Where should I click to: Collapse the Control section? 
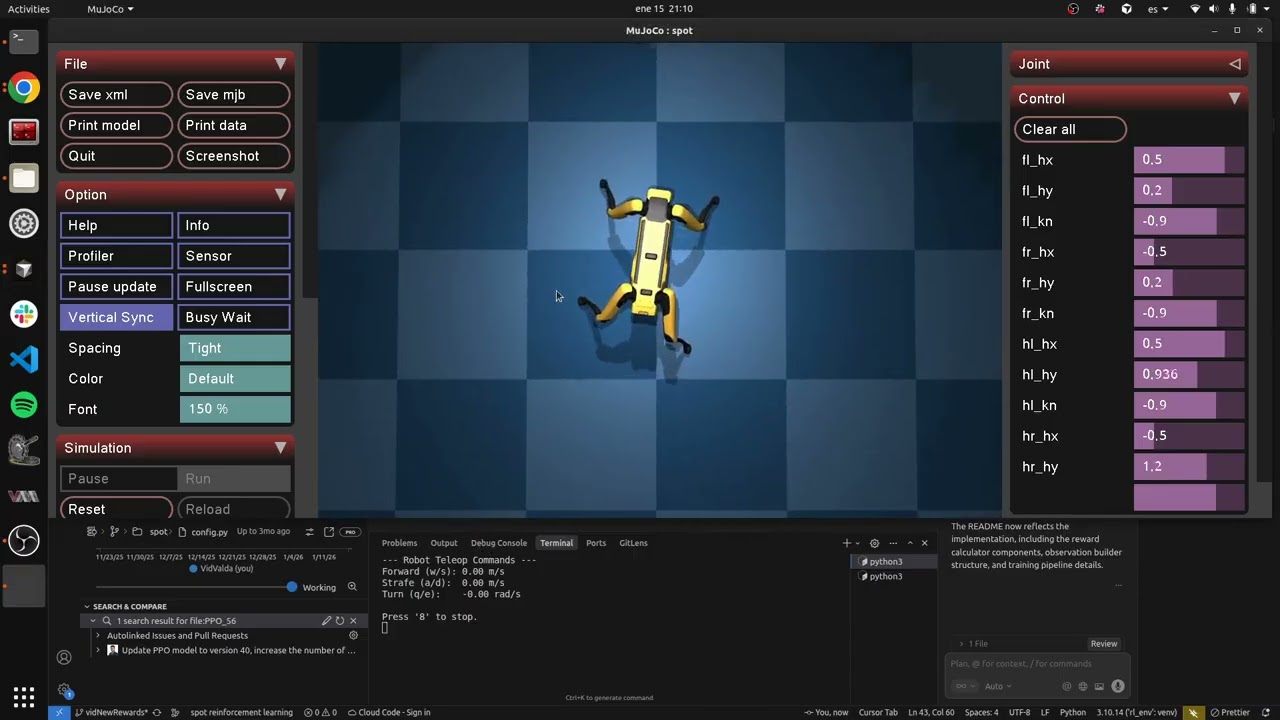point(1235,99)
